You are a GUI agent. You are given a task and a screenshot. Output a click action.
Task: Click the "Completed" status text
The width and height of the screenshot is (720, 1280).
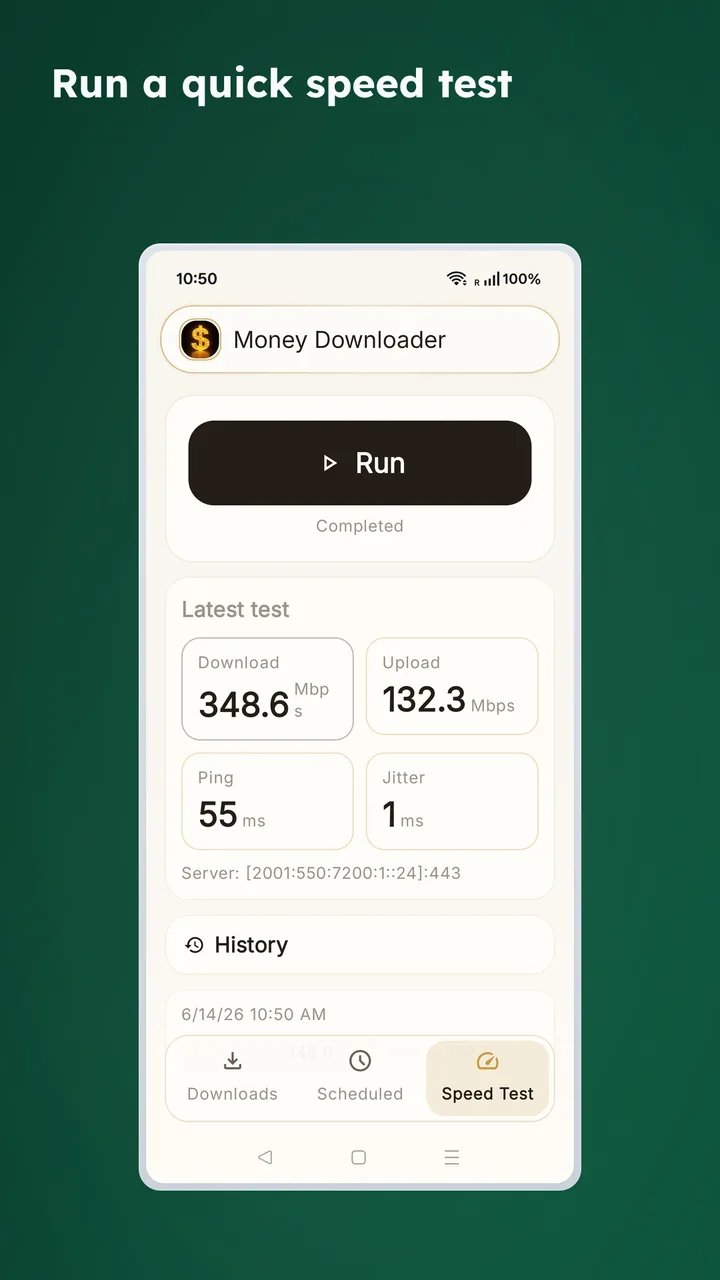coord(360,526)
